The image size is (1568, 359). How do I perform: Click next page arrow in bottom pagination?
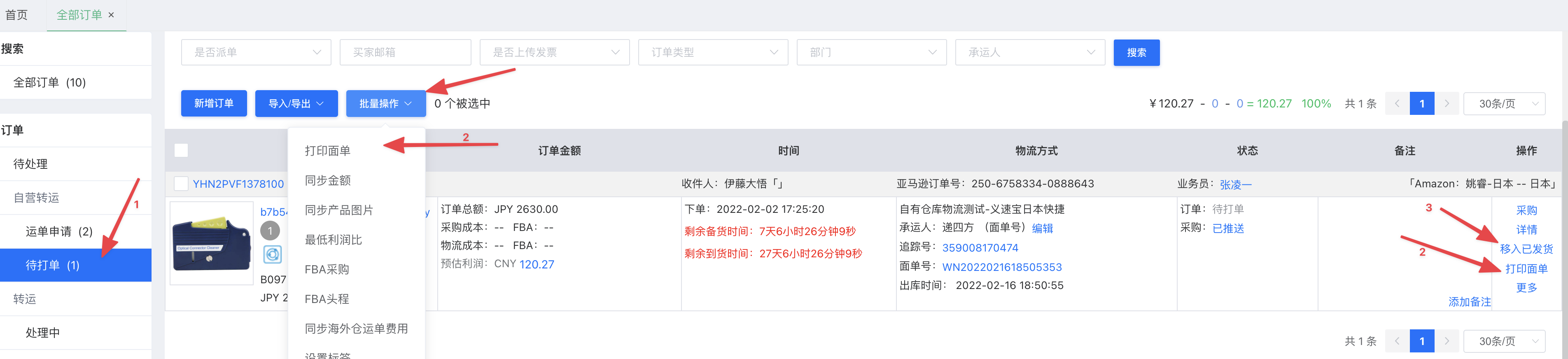pyautogui.click(x=1447, y=341)
